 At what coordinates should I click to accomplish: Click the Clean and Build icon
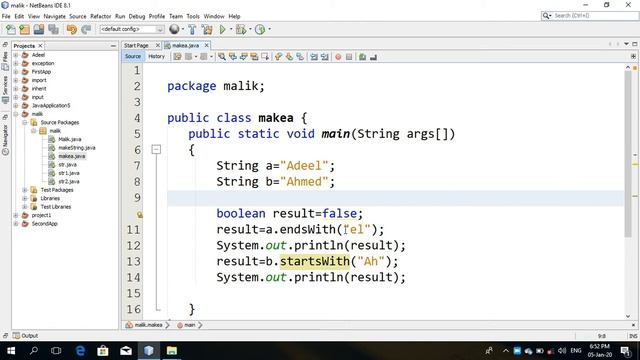(207, 29)
